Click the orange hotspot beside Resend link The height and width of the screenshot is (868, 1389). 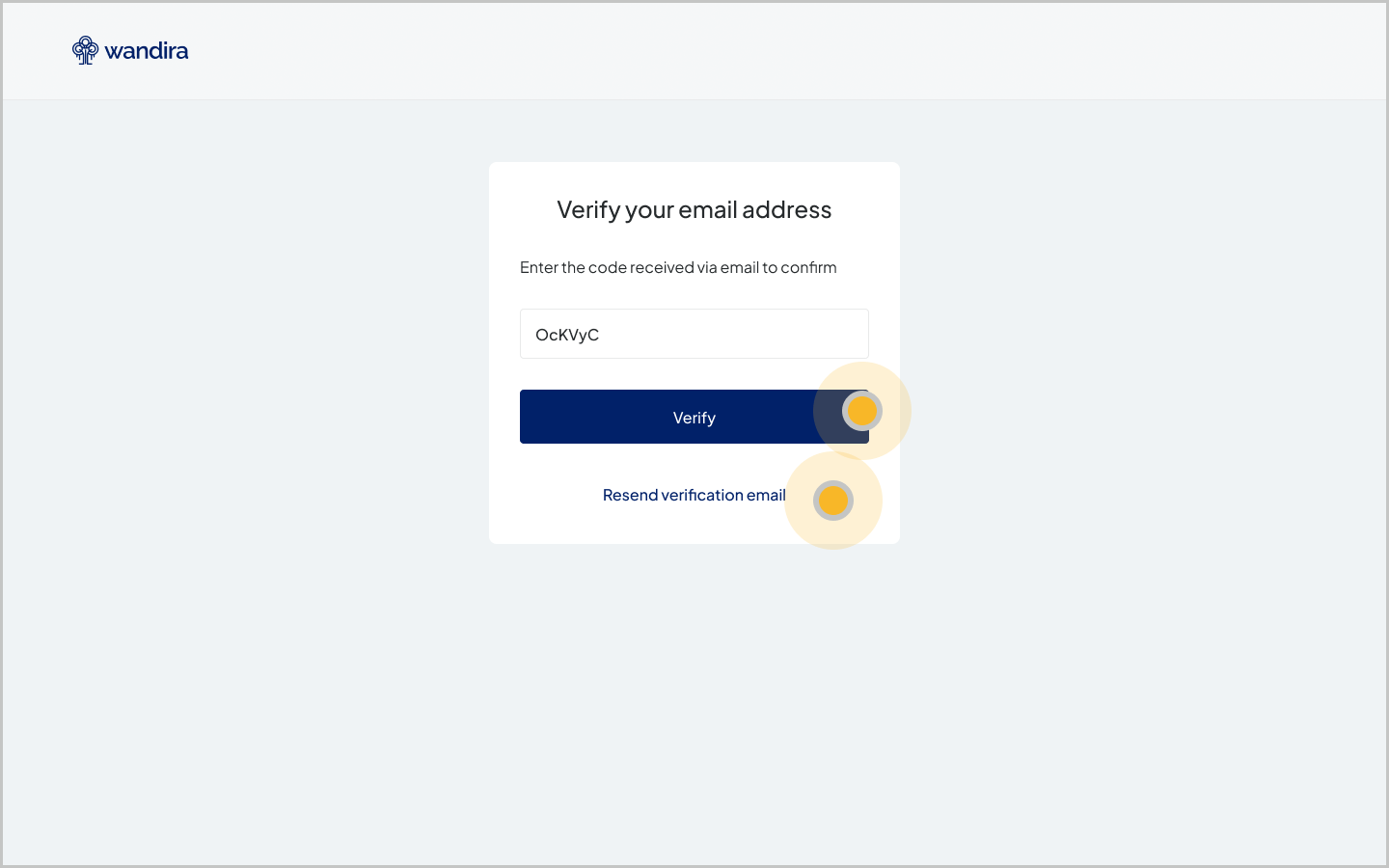click(x=833, y=501)
